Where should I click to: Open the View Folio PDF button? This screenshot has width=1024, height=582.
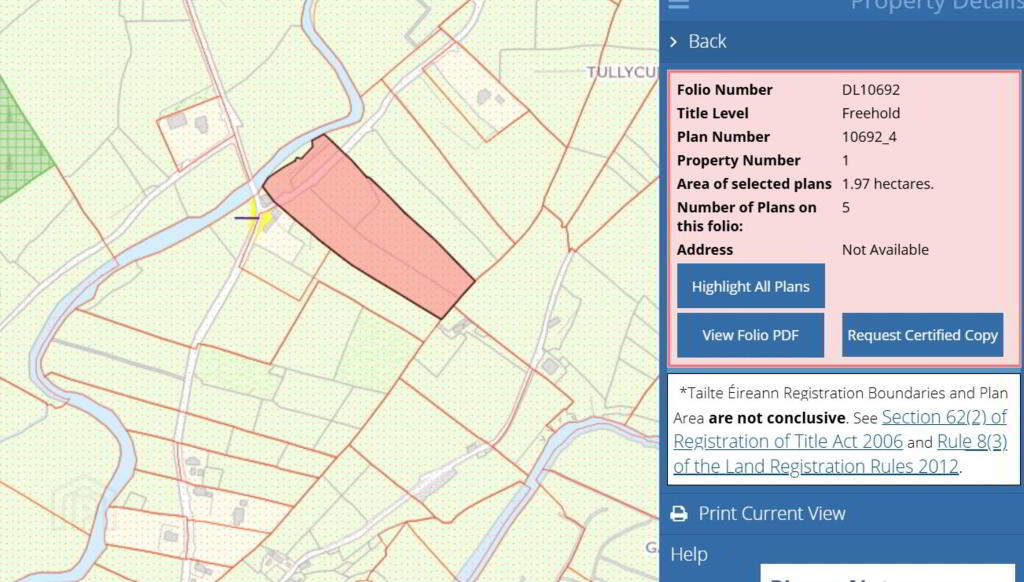pos(750,335)
